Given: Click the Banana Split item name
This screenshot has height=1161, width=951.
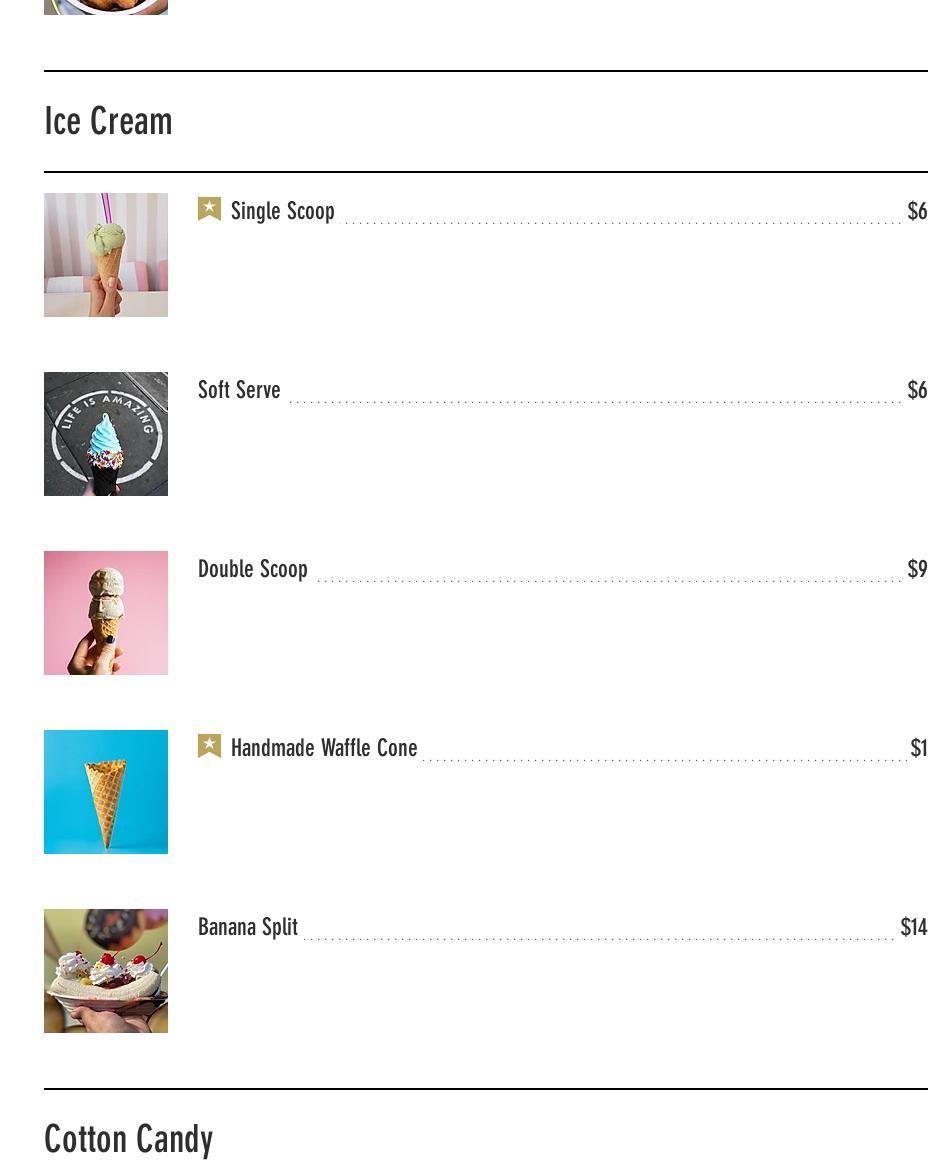Looking at the screenshot, I should coord(248,927).
